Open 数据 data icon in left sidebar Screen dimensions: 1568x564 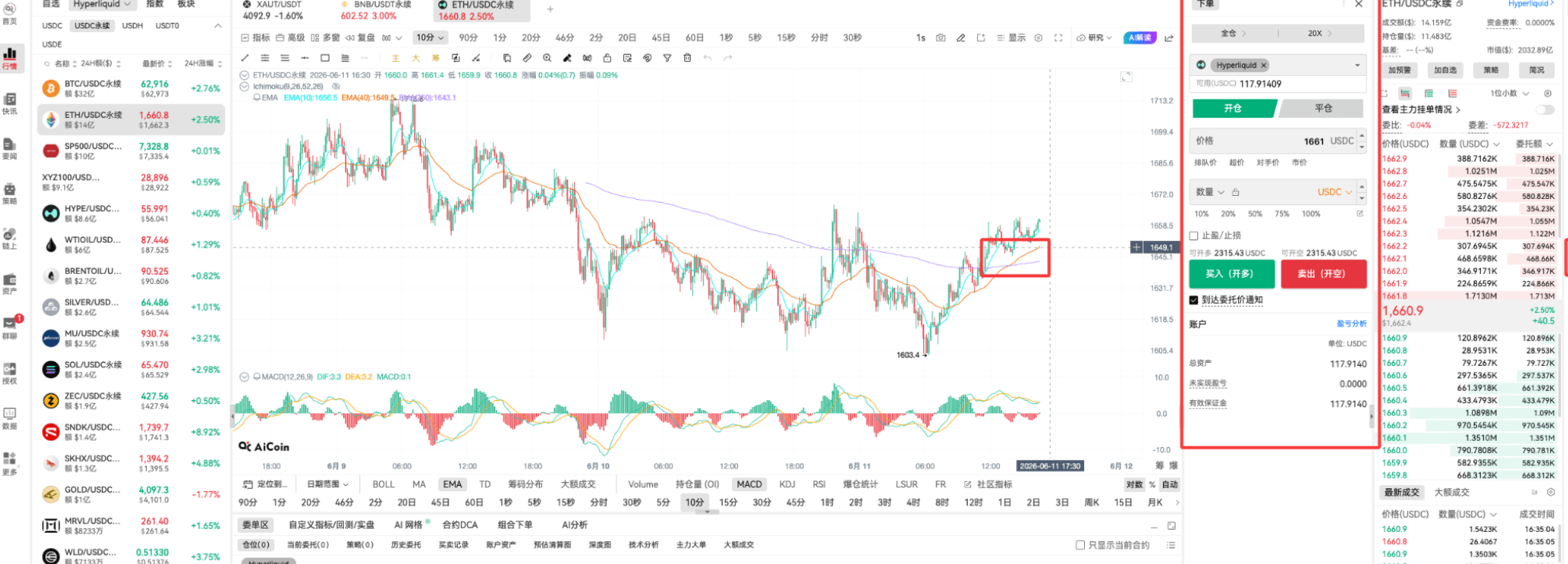coord(10,418)
